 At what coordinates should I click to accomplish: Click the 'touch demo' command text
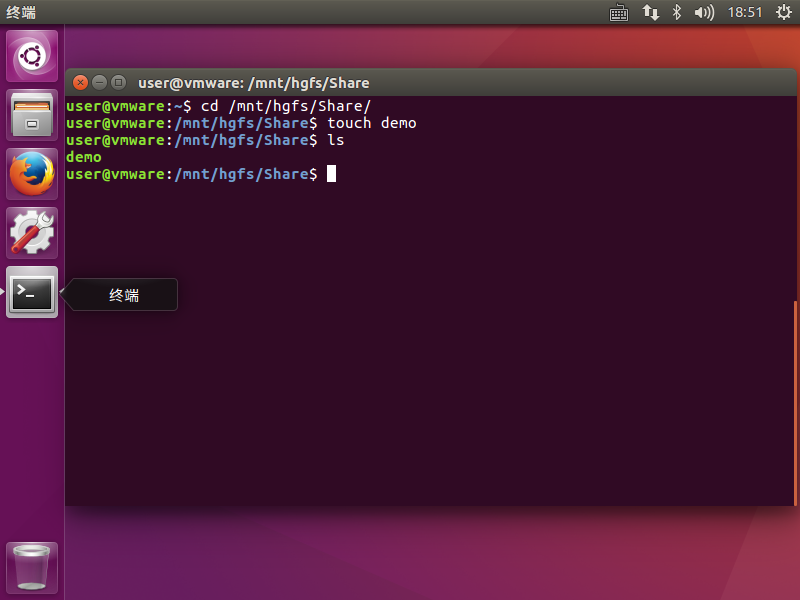pyautogui.click(x=371, y=123)
